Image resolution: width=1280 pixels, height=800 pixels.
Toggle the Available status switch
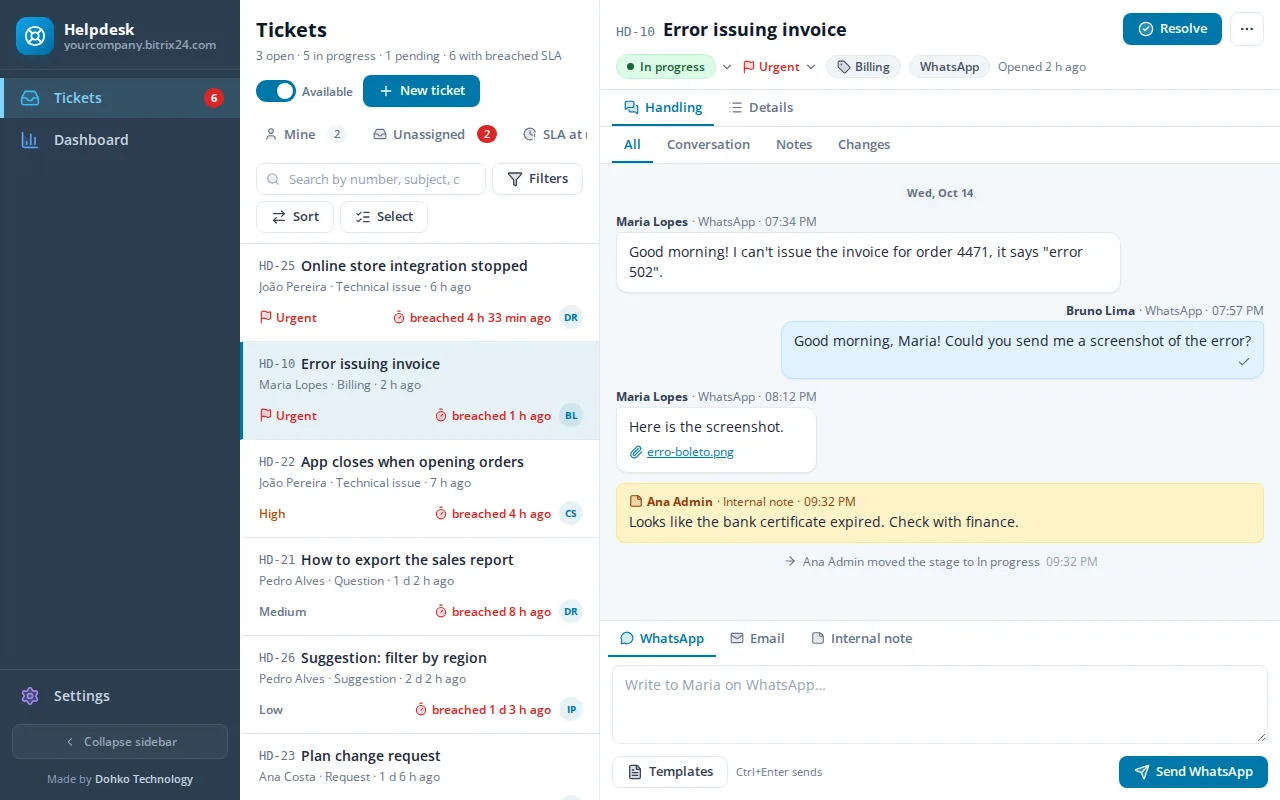(276, 91)
